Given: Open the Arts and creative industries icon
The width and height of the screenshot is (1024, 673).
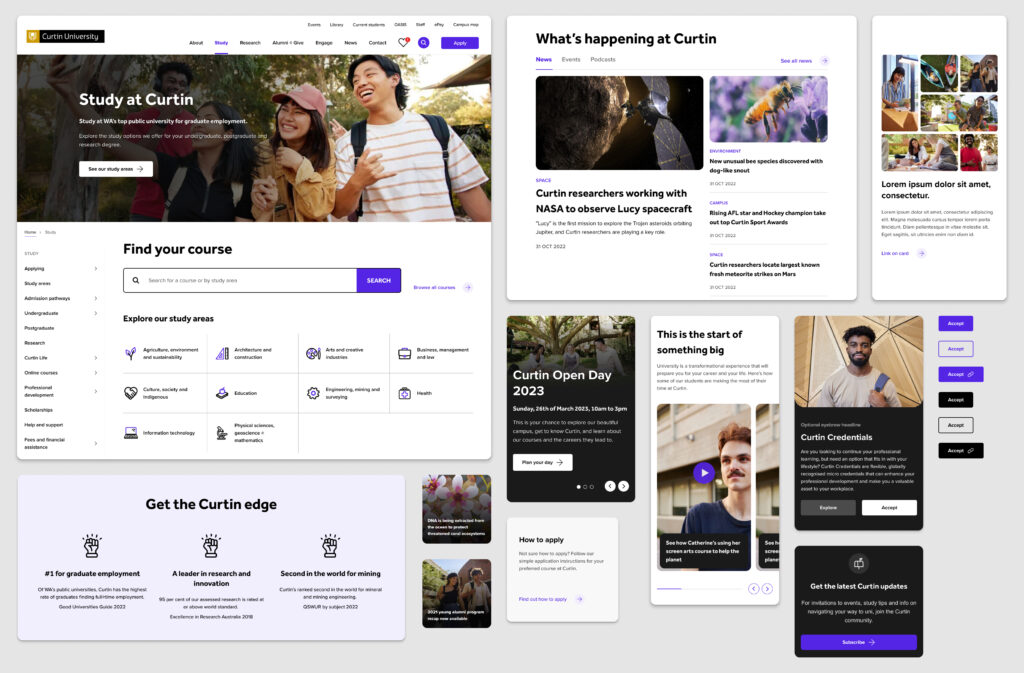Looking at the screenshot, I should [313, 353].
